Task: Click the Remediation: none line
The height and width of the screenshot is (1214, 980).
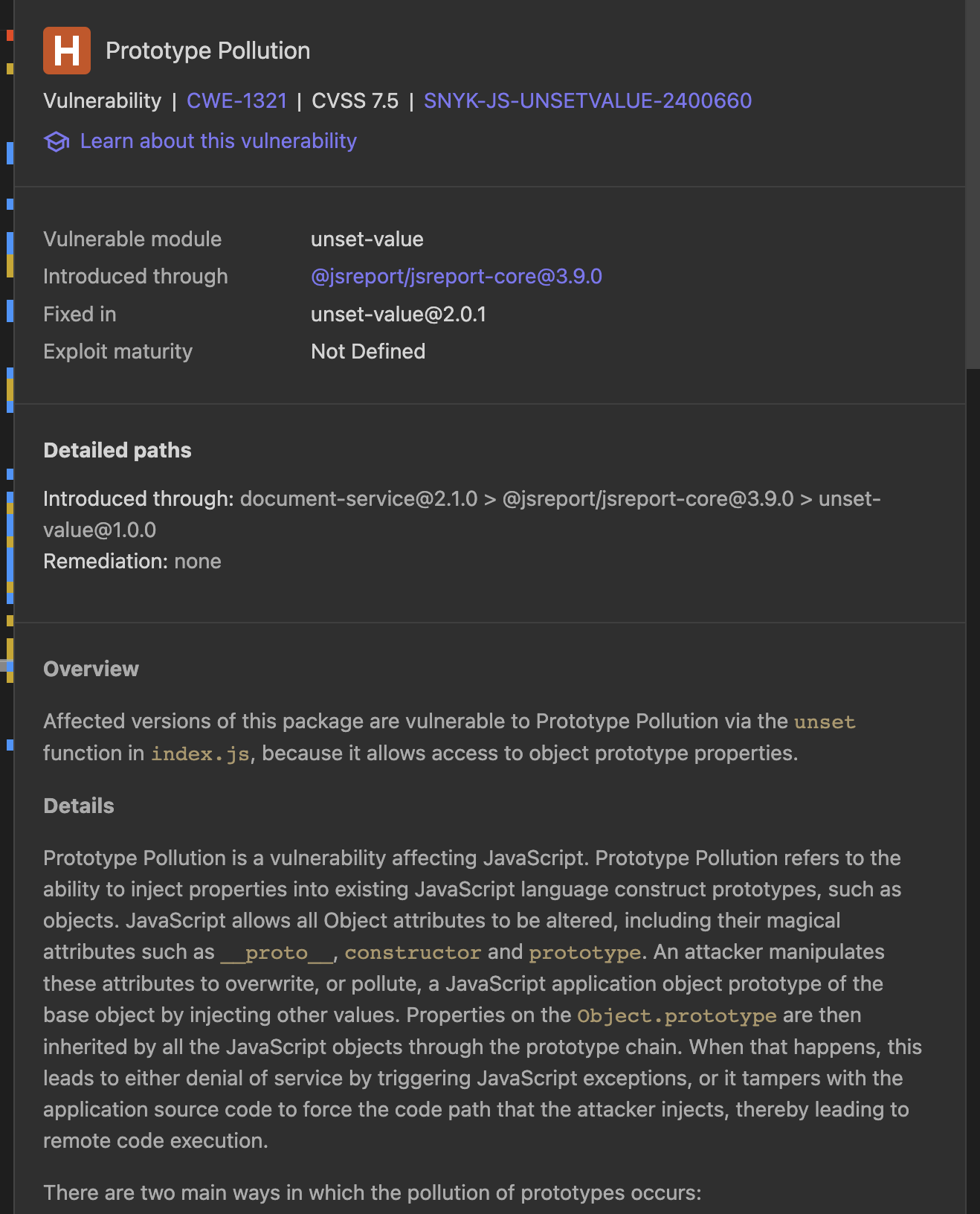Action: (x=132, y=561)
